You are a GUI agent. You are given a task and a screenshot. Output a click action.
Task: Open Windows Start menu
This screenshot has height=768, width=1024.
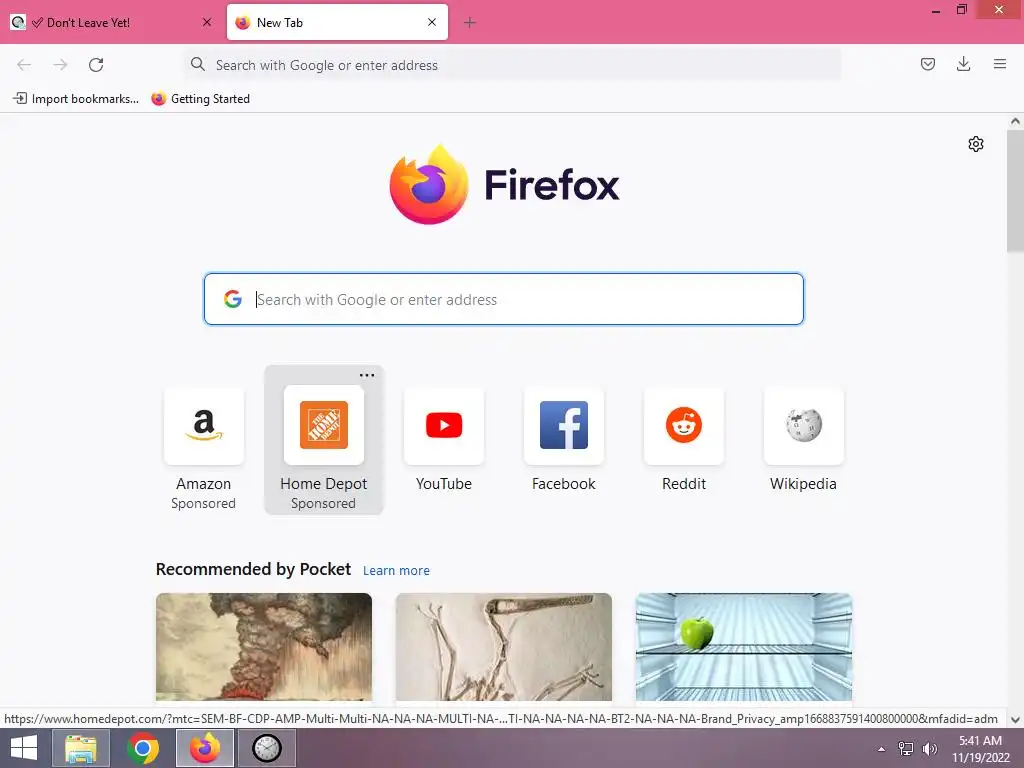24,748
